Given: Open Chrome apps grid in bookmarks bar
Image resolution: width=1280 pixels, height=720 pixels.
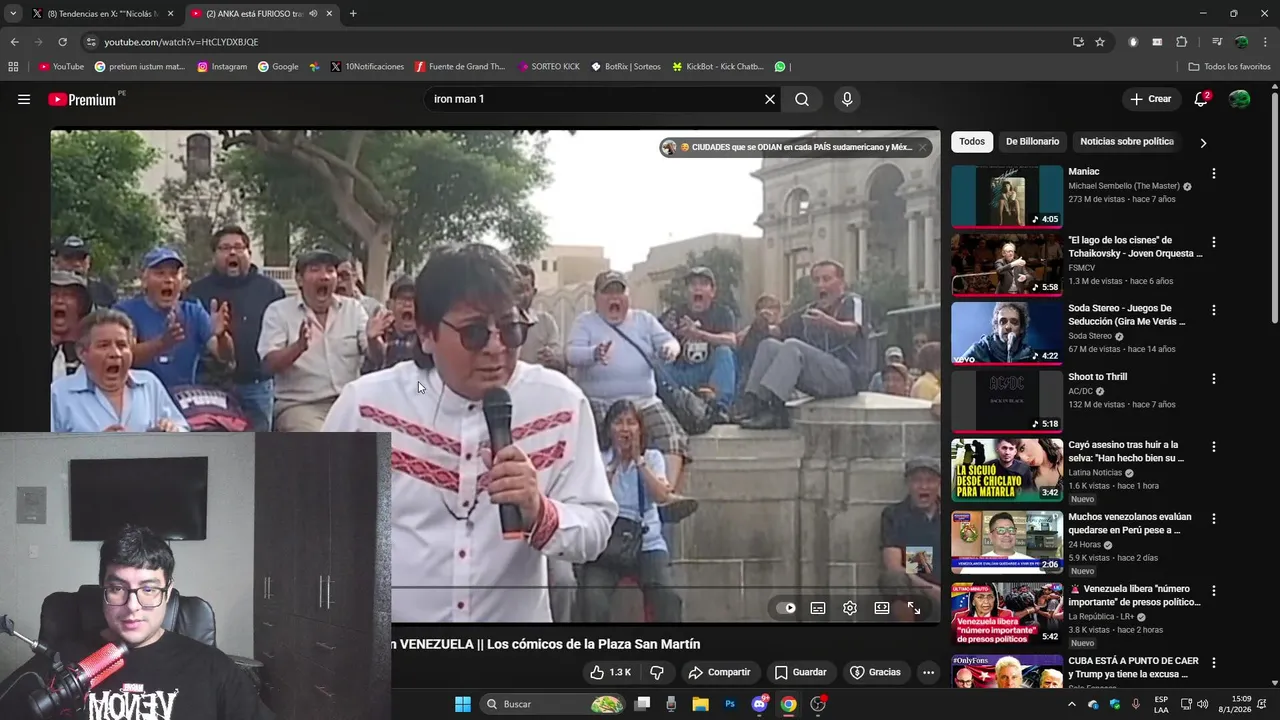Looking at the screenshot, I should [x=13, y=67].
